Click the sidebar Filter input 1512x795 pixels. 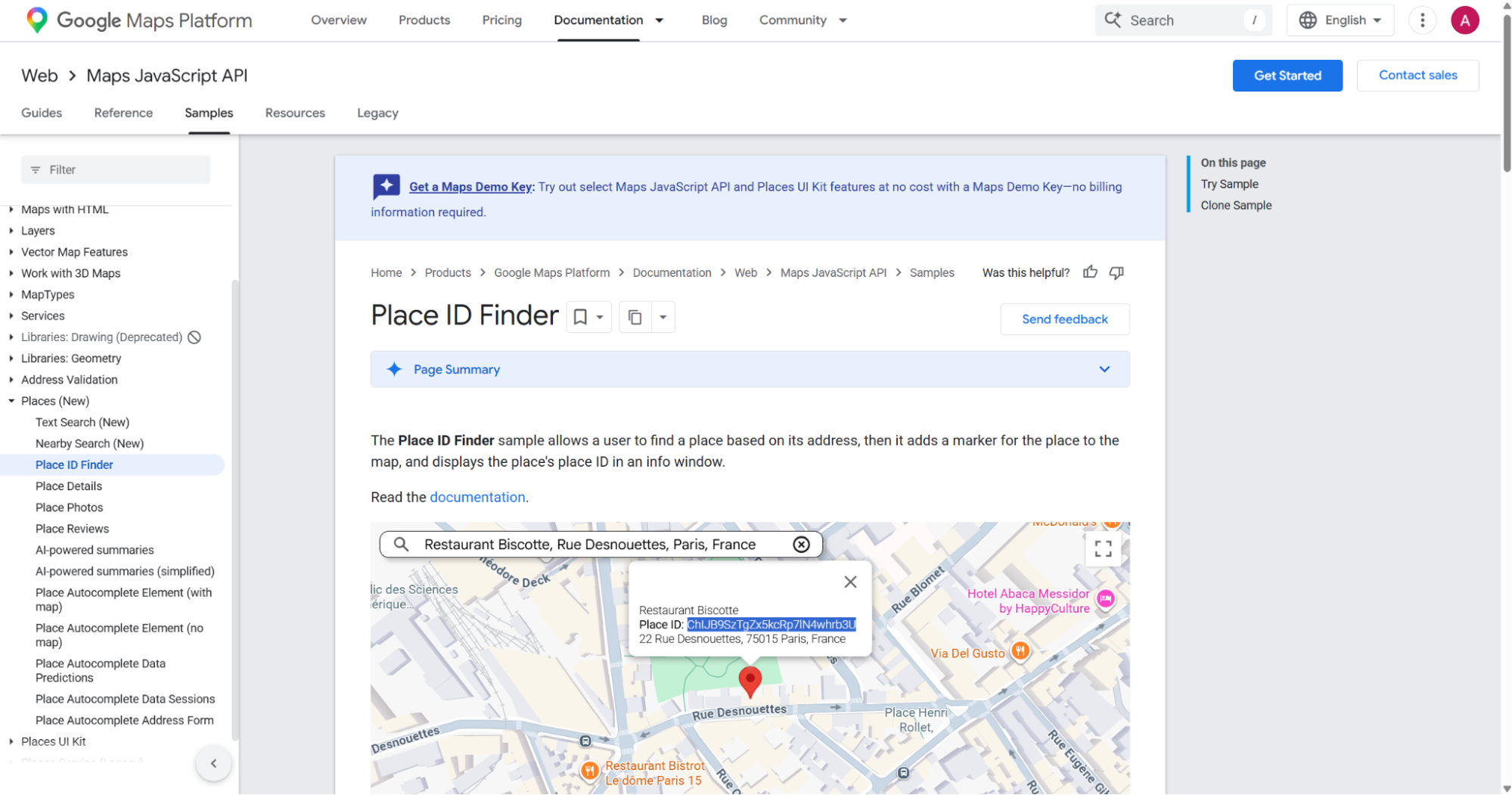tap(116, 170)
